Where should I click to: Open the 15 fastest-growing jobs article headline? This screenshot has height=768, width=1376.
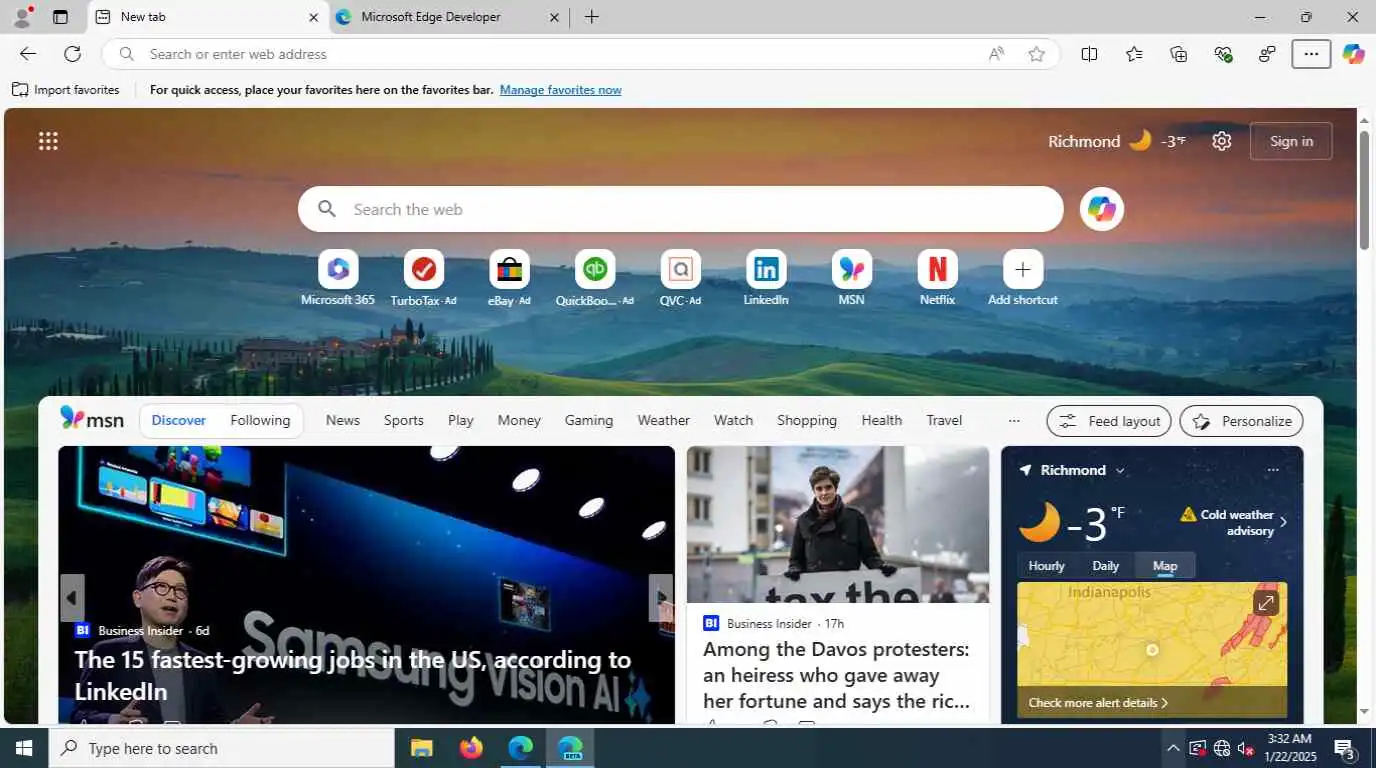tap(352, 675)
